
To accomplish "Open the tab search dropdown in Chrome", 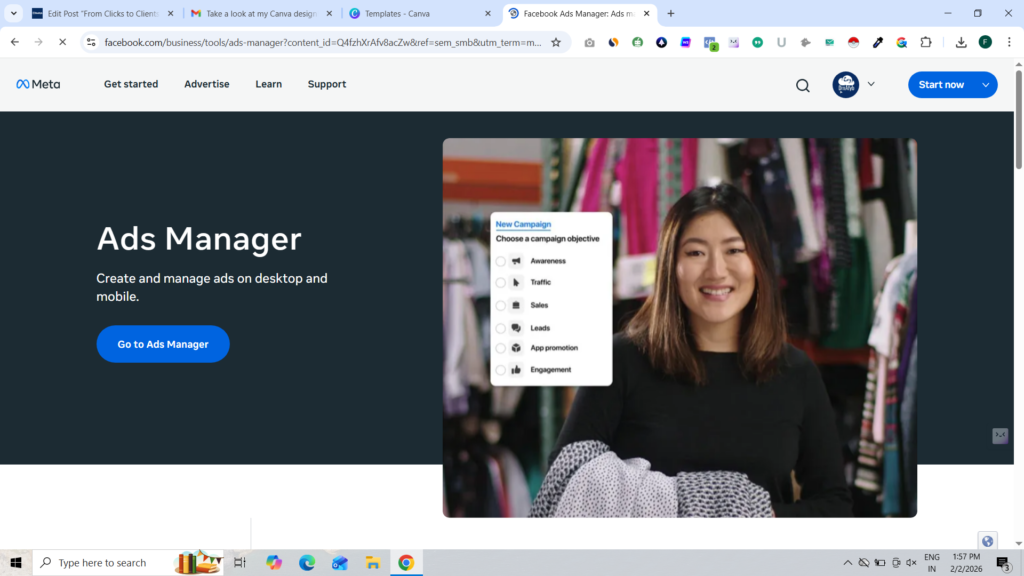I will 14,13.
